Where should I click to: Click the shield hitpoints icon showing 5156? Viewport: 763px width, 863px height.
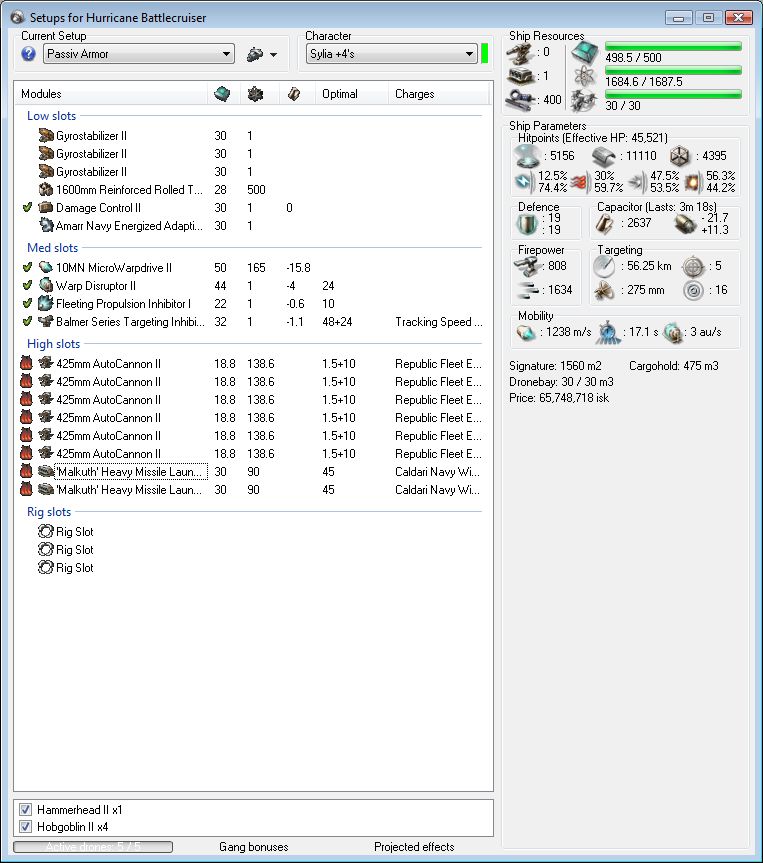point(527,156)
